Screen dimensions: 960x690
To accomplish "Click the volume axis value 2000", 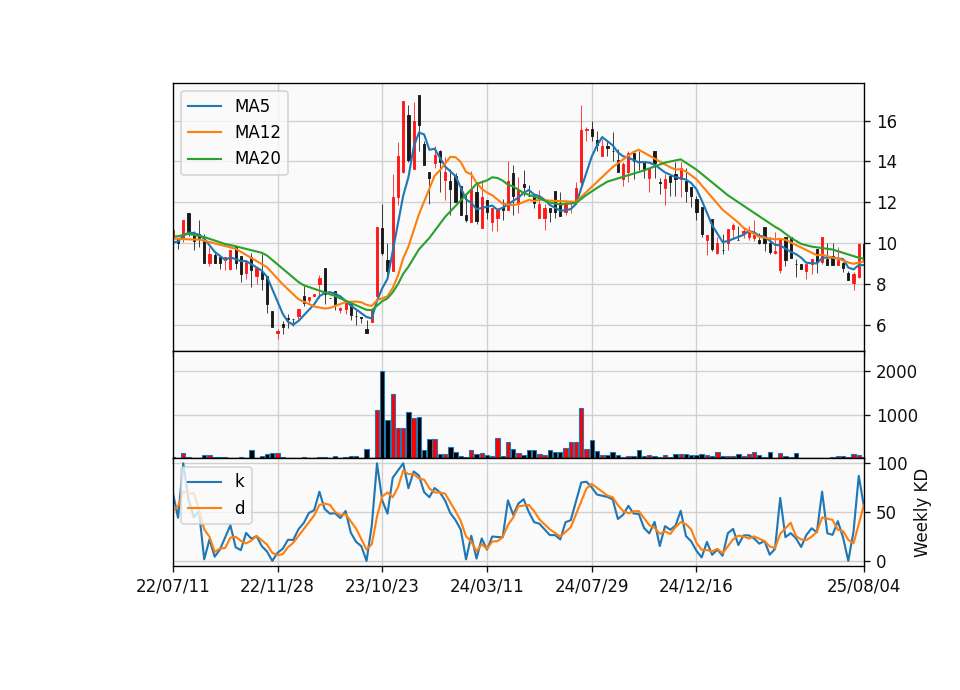I will click(896, 372).
